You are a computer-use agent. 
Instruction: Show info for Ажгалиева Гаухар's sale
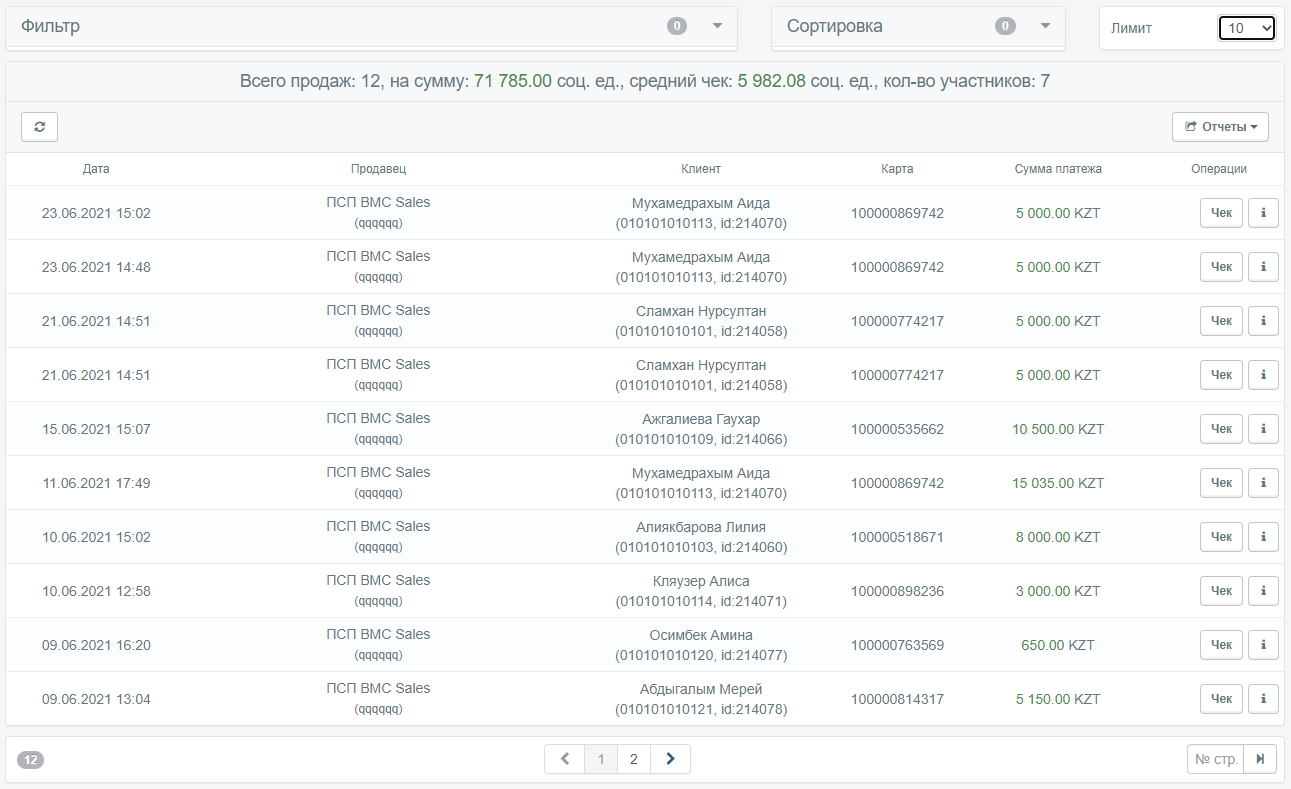[x=1264, y=429]
